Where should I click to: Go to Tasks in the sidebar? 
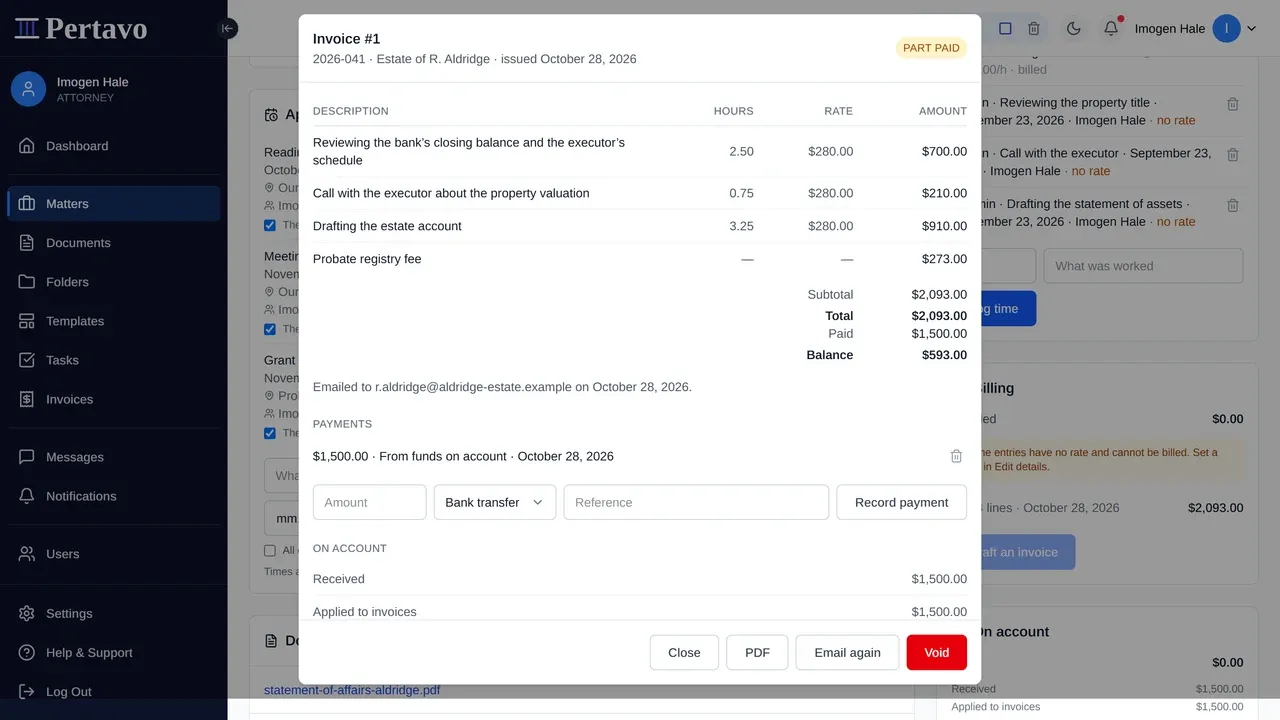pyautogui.click(x=113, y=360)
